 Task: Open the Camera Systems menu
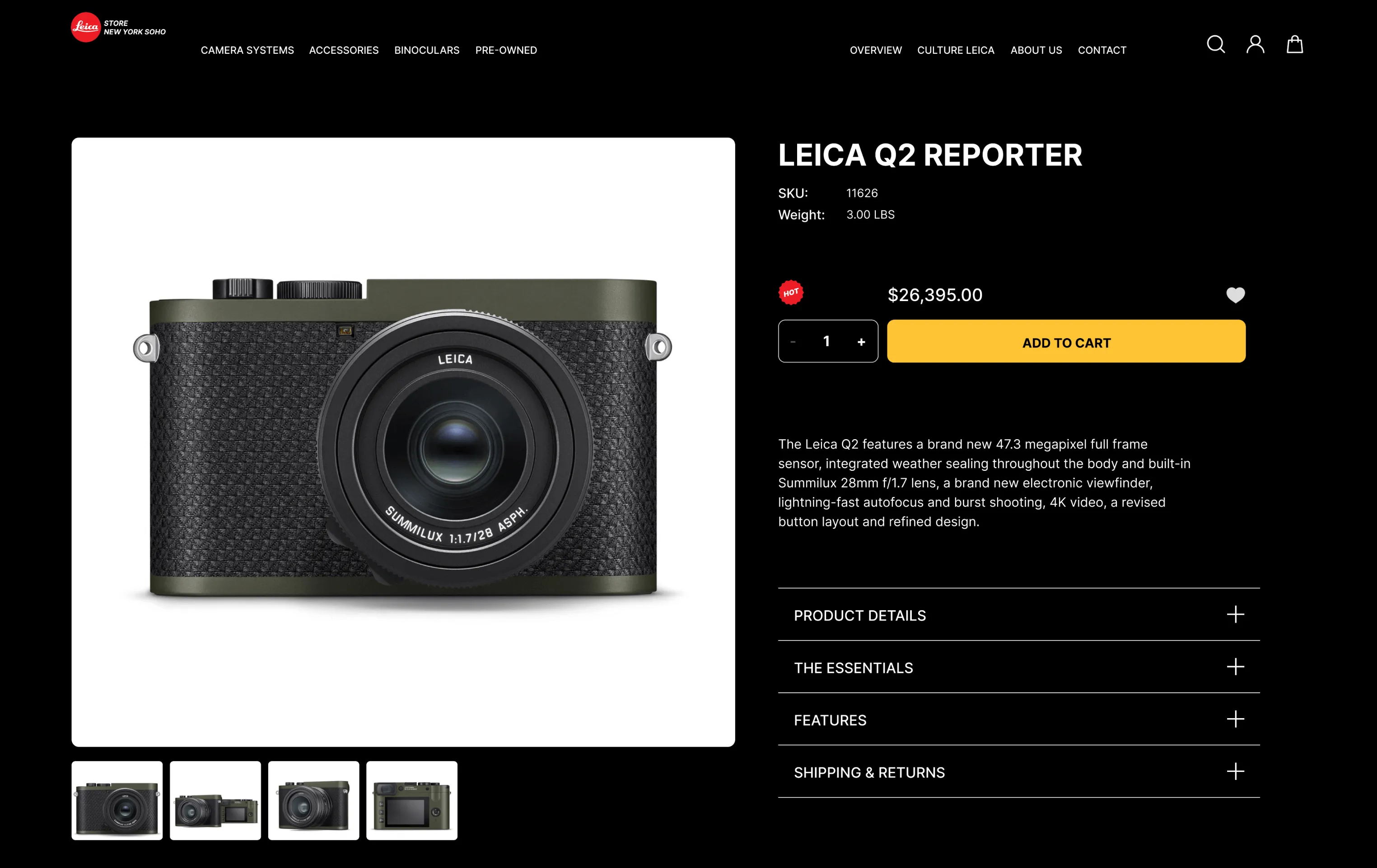click(x=247, y=50)
